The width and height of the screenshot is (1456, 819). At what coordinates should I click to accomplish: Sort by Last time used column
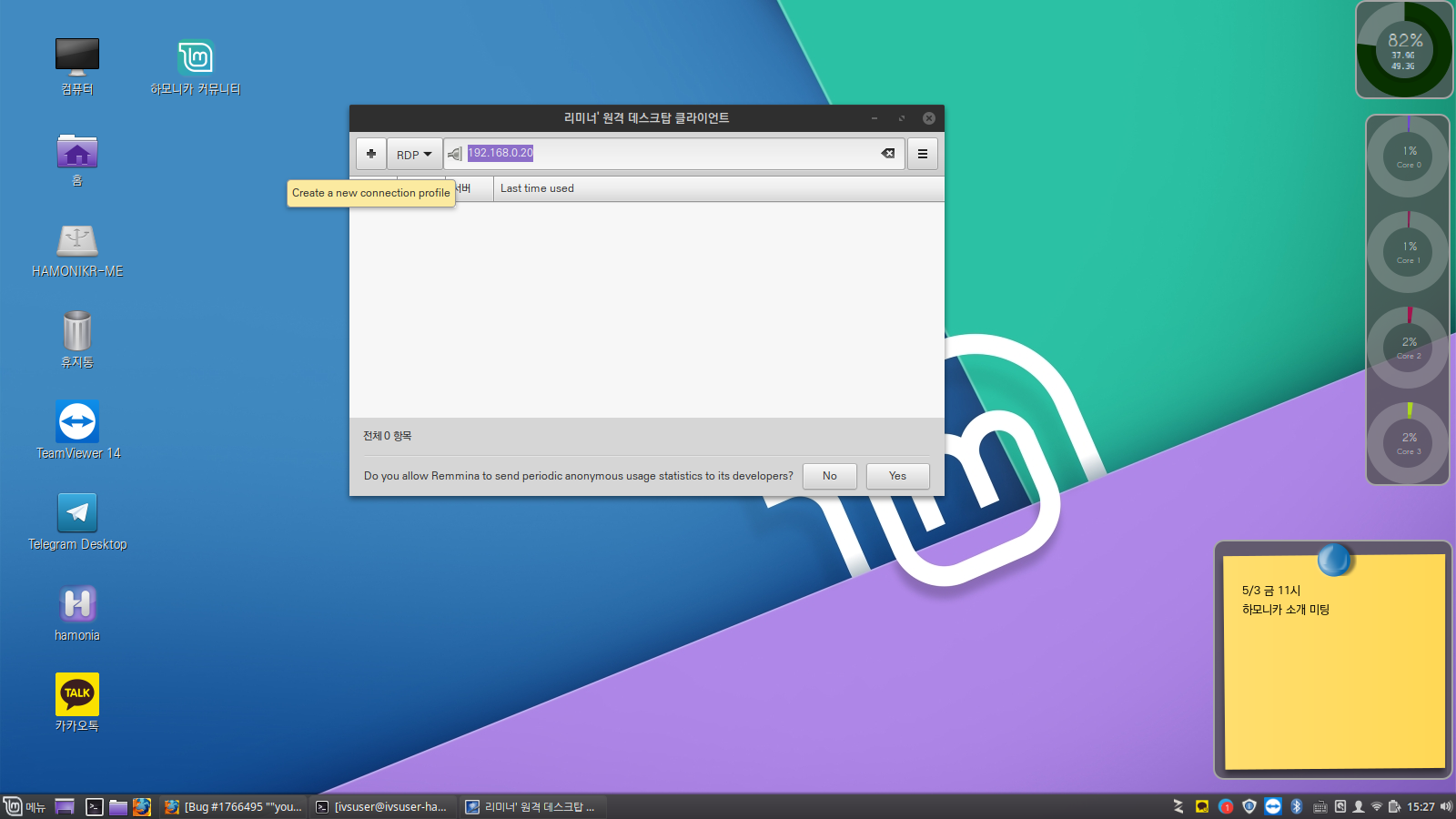tap(537, 188)
